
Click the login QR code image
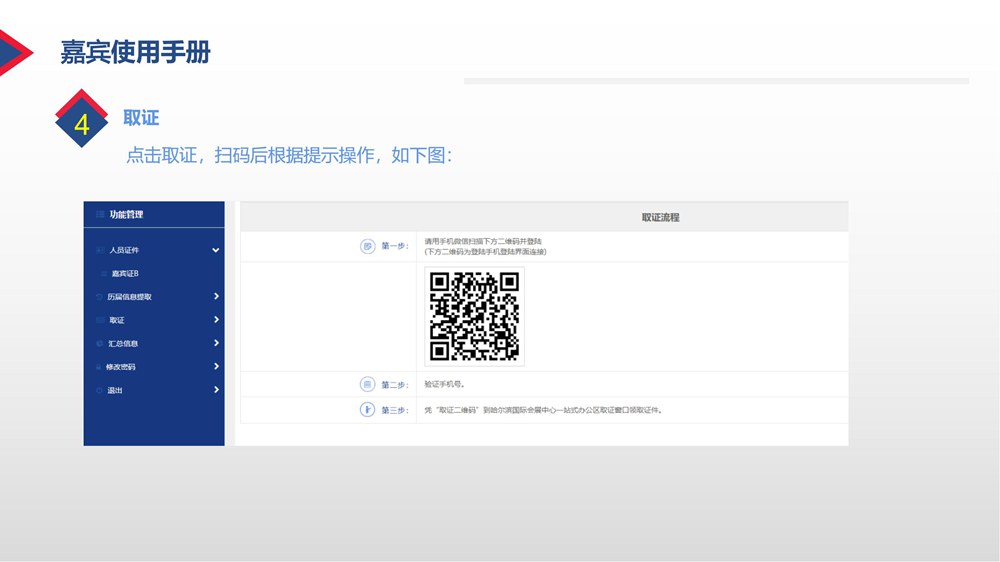pyautogui.click(x=474, y=316)
